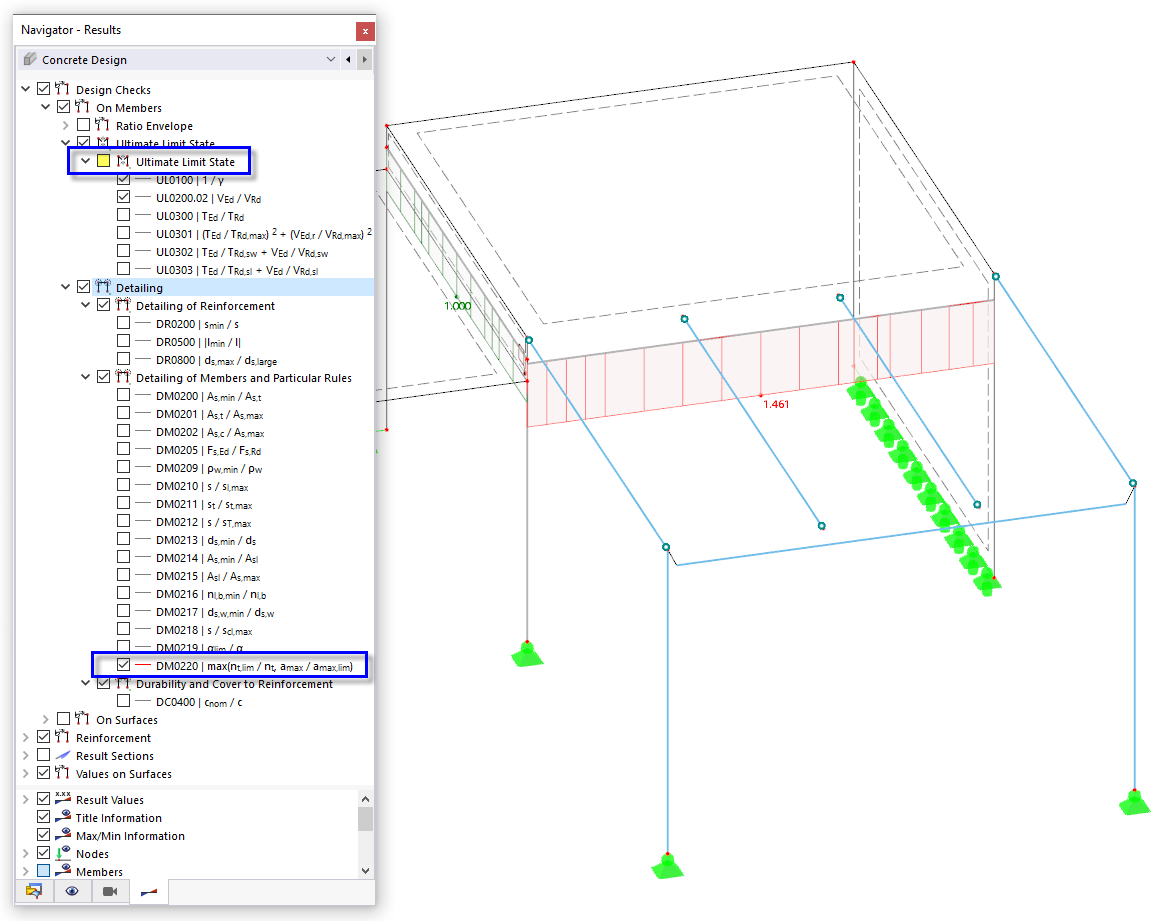1151x921 pixels.
Task: Enable the DR0200 smin/s check
Action: [122, 324]
